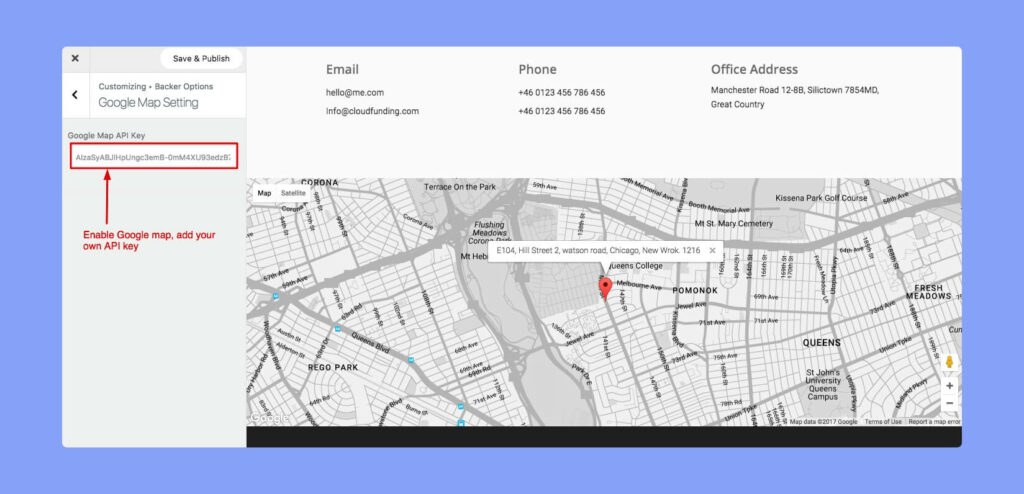Click St John's University Queens Campus label
This screenshot has width=1024, height=494.
click(822, 384)
